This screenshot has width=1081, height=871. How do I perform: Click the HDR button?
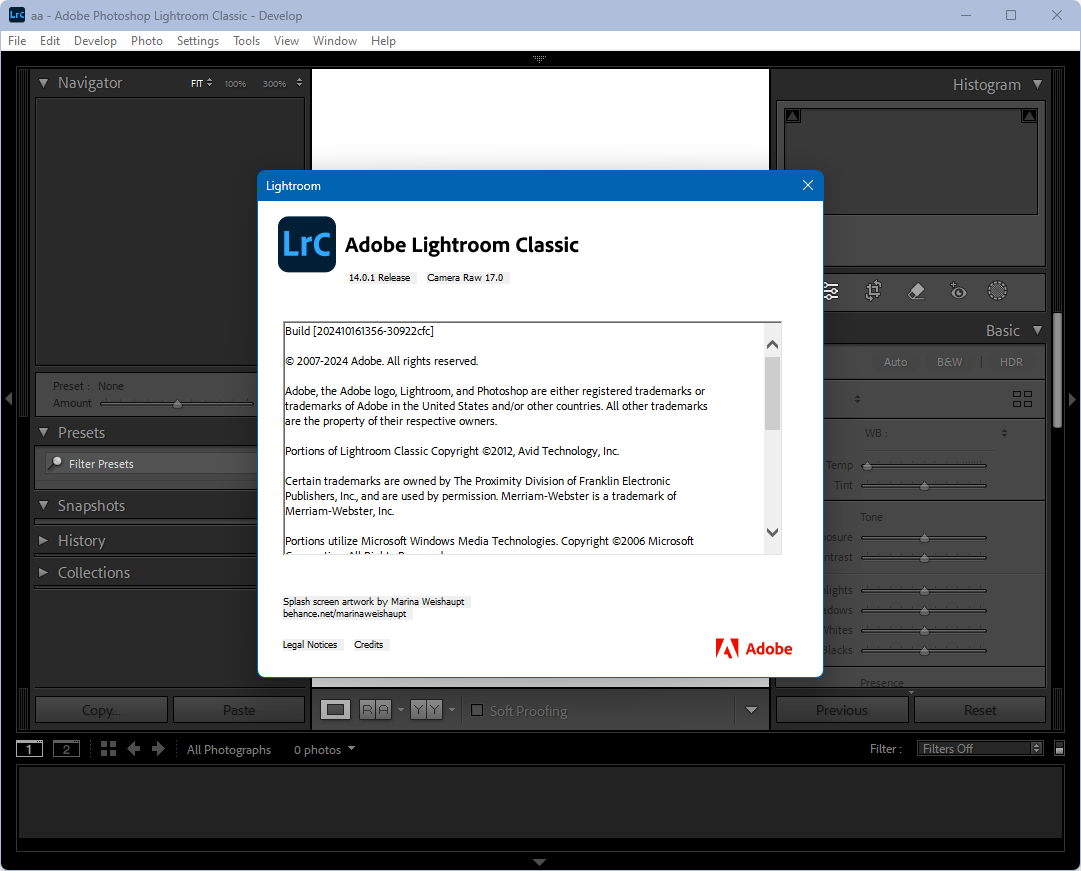(x=1011, y=362)
